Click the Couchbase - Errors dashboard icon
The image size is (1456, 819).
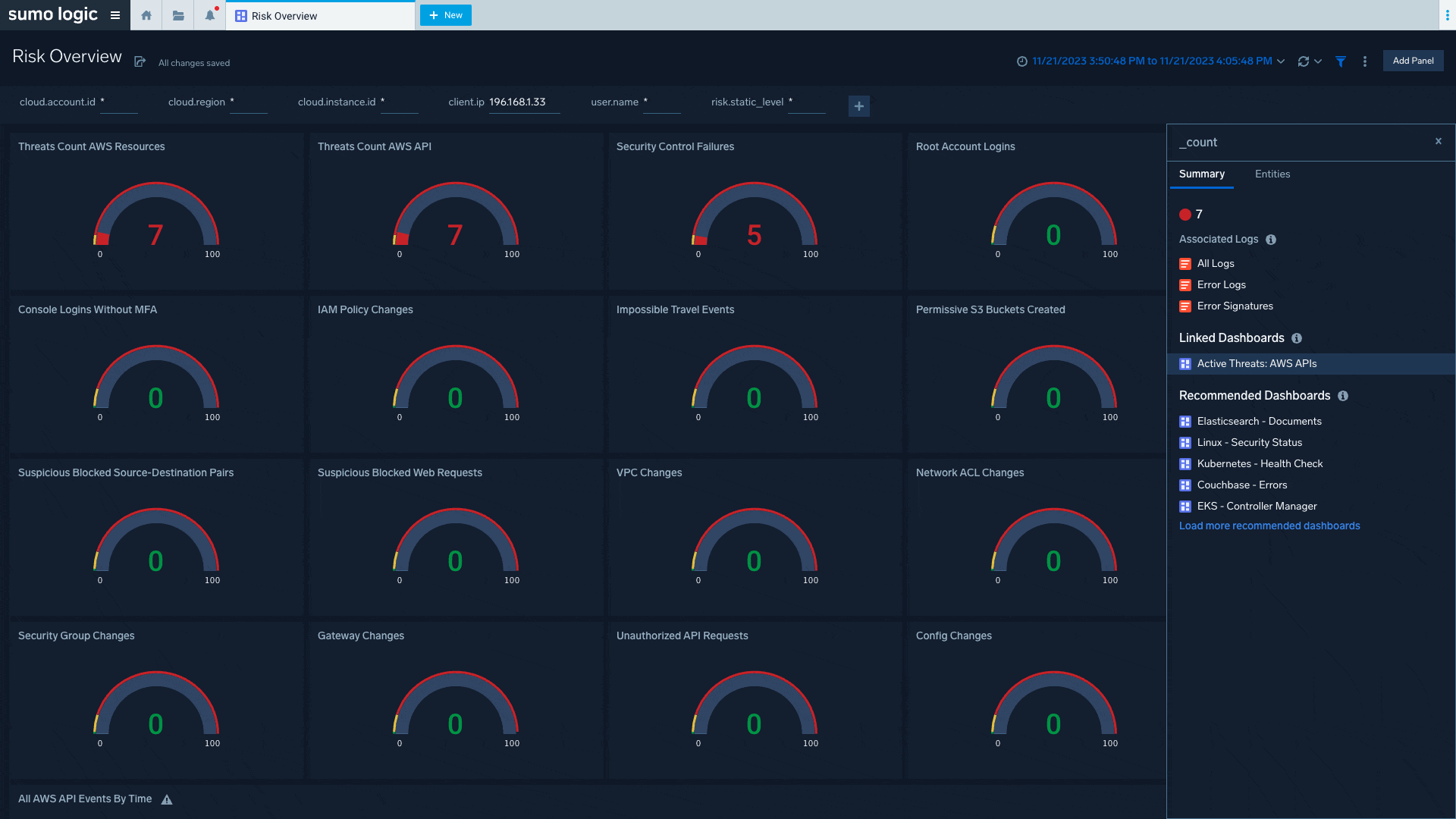point(1185,485)
